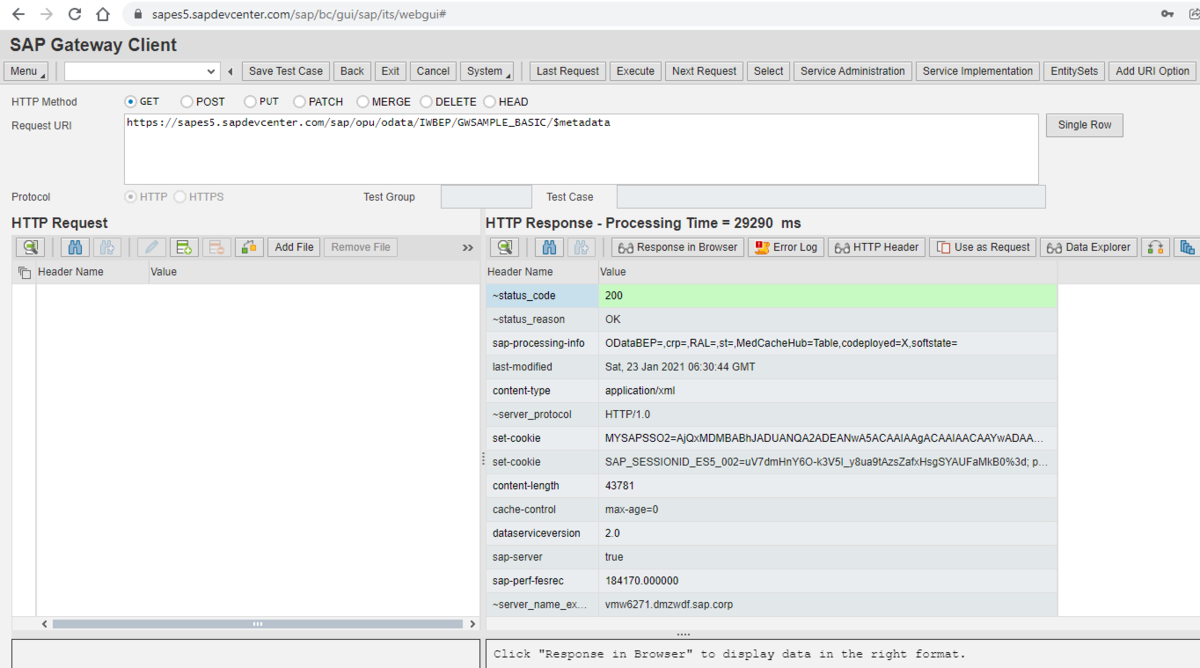Click Find Next icon in HTTP Request toolbar

pyautogui.click(x=106, y=247)
